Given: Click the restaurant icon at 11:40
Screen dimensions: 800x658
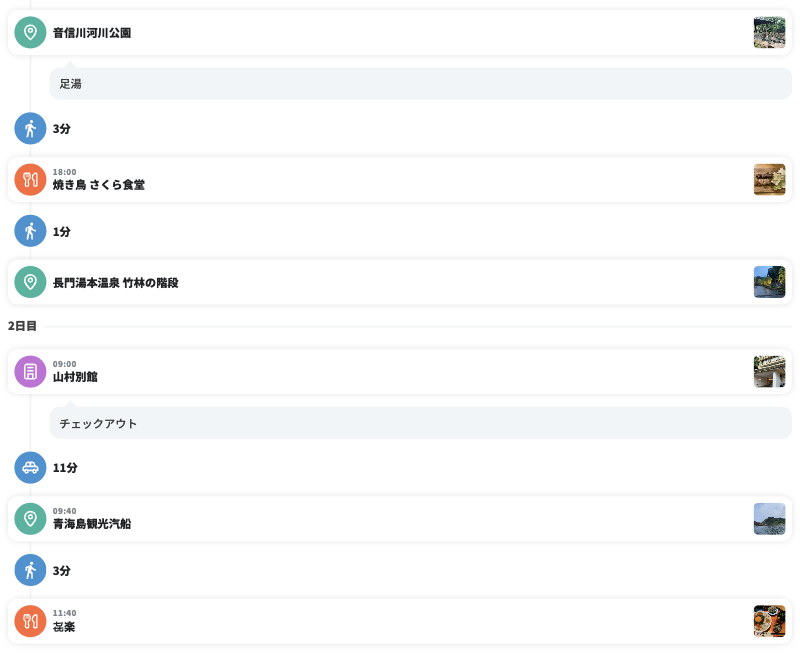Looking at the screenshot, I should 30,621.
